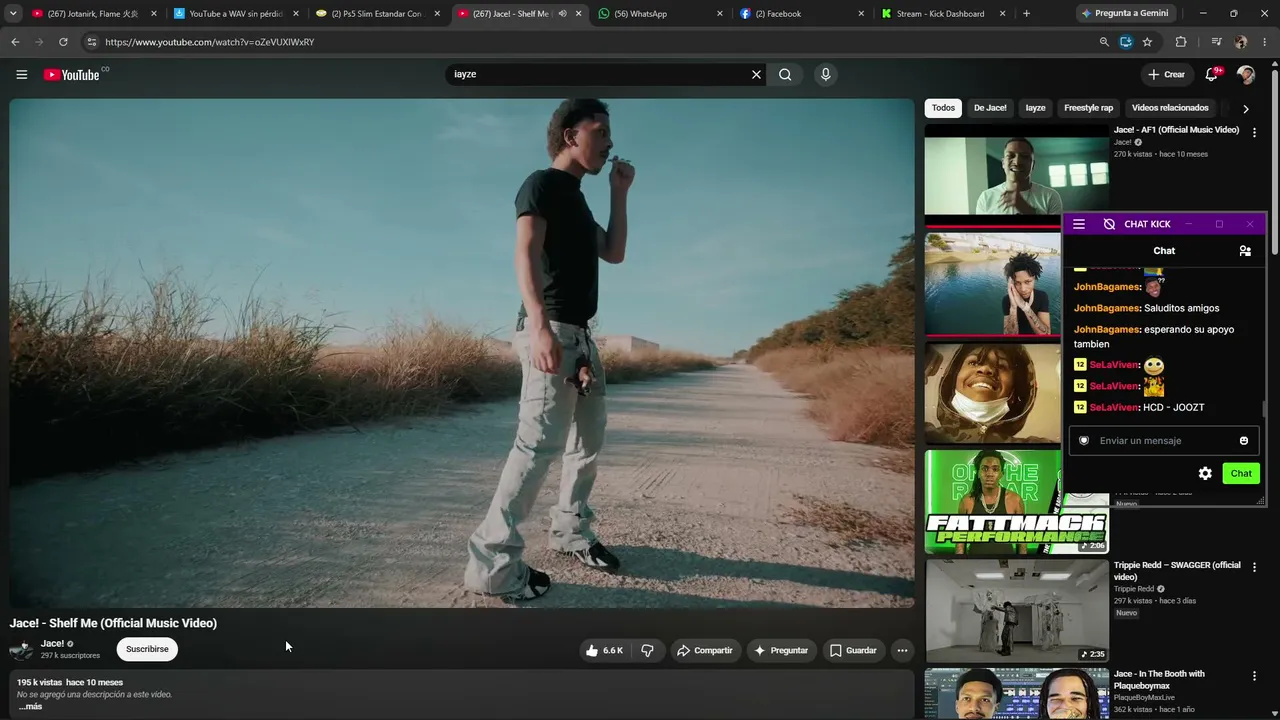
Task: Send message with green Chat button
Action: [1241, 473]
